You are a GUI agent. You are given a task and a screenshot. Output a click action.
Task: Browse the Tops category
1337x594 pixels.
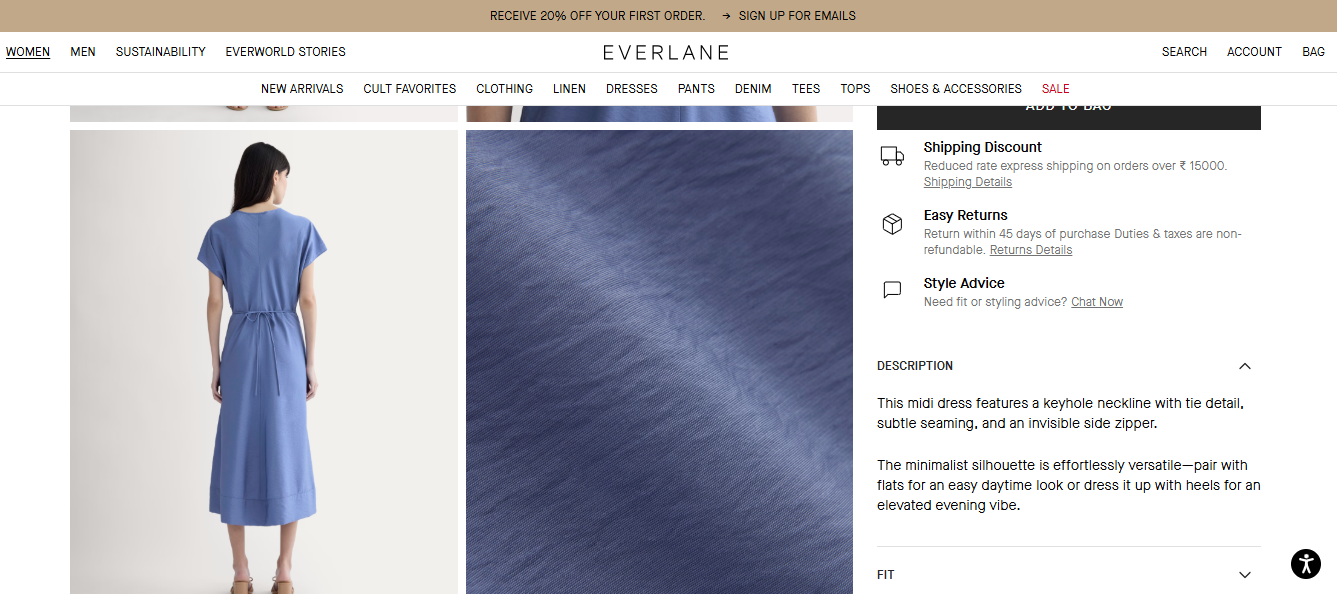pyautogui.click(x=855, y=89)
